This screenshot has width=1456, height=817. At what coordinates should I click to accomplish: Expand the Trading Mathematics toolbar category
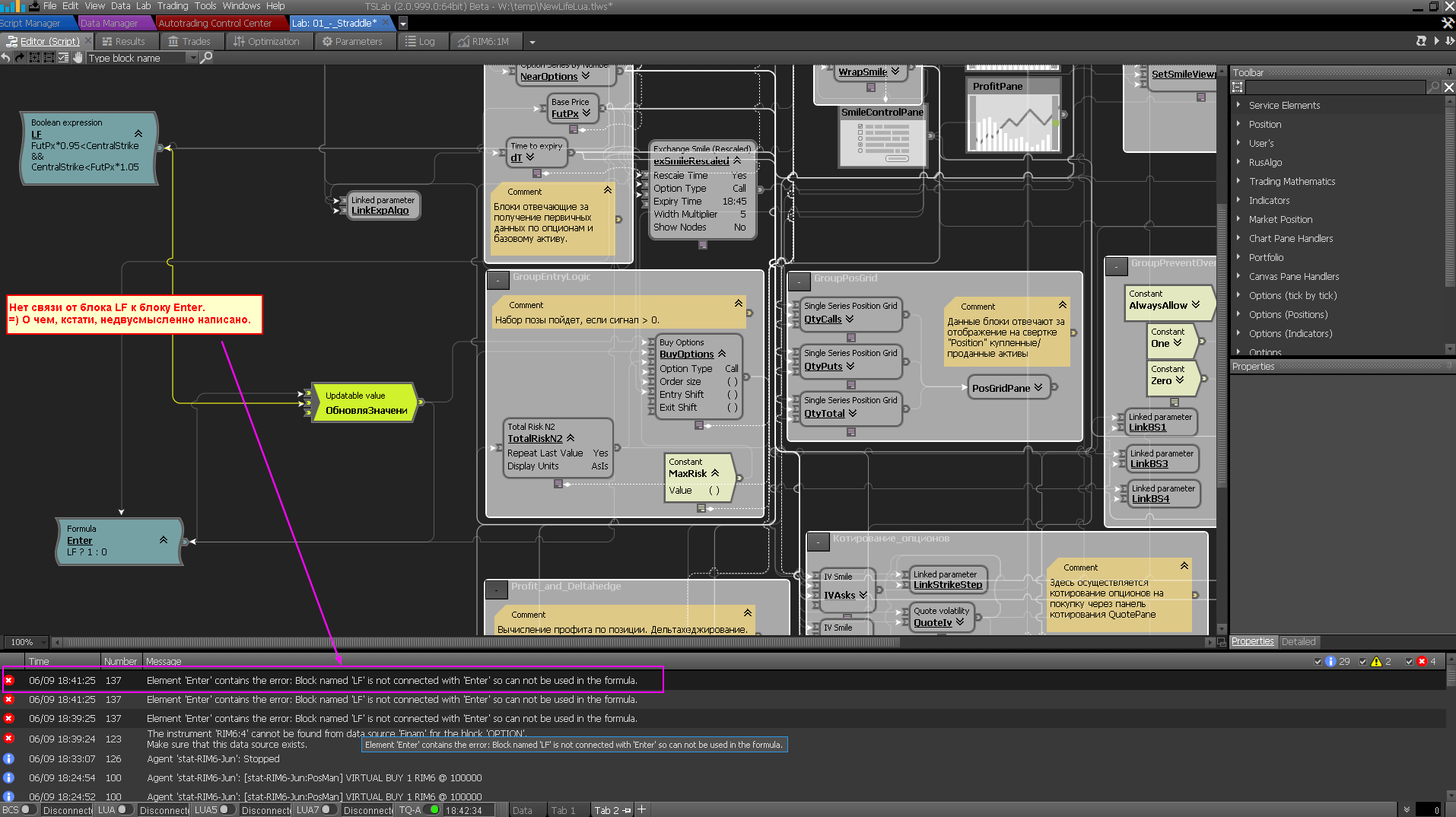pos(1238,181)
